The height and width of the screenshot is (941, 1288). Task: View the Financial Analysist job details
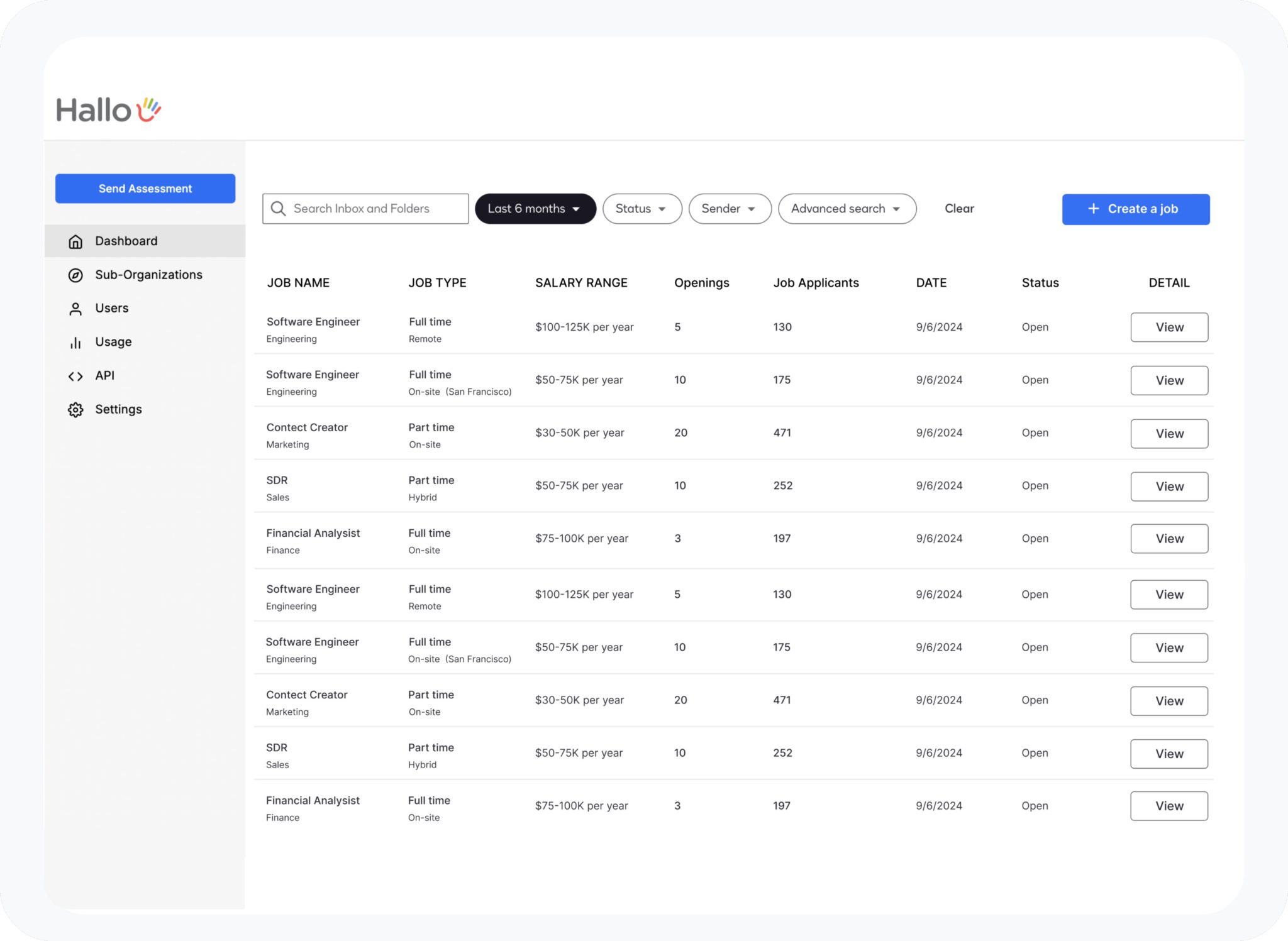point(1169,538)
